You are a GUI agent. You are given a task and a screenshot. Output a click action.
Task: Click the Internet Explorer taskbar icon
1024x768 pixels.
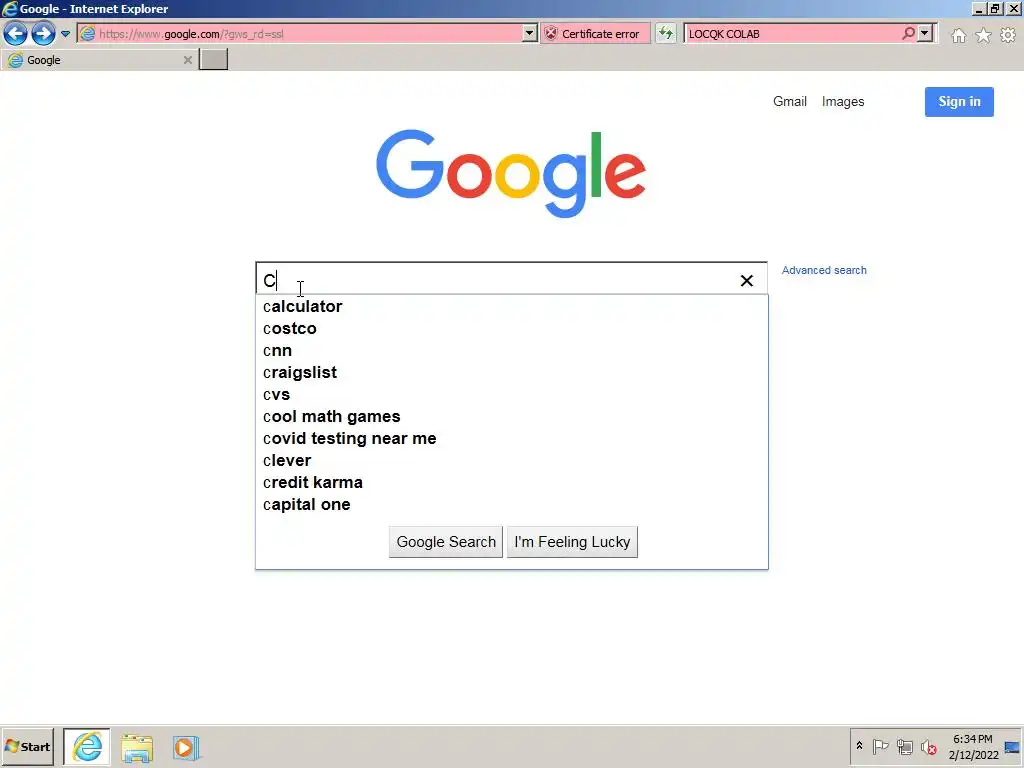tap(87, 746)
